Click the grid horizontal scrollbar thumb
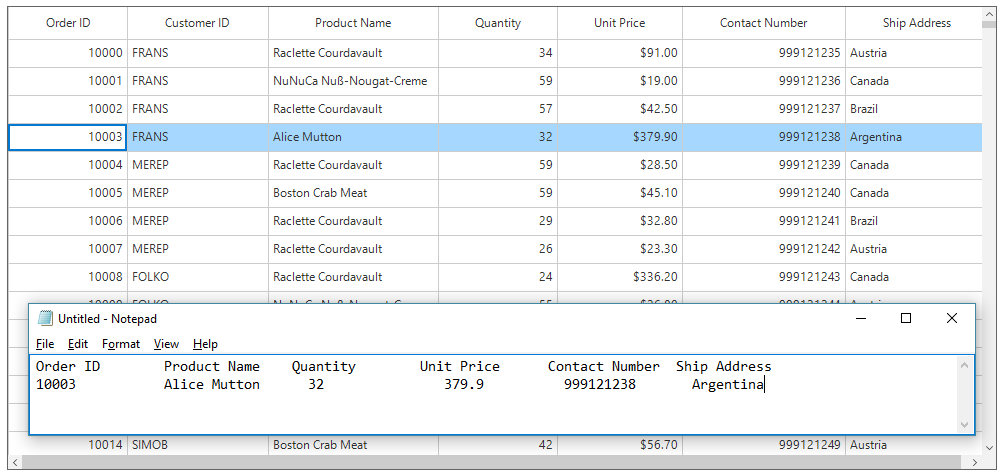This screenshot has width=1000, height=473. click(x=491, y=462)
